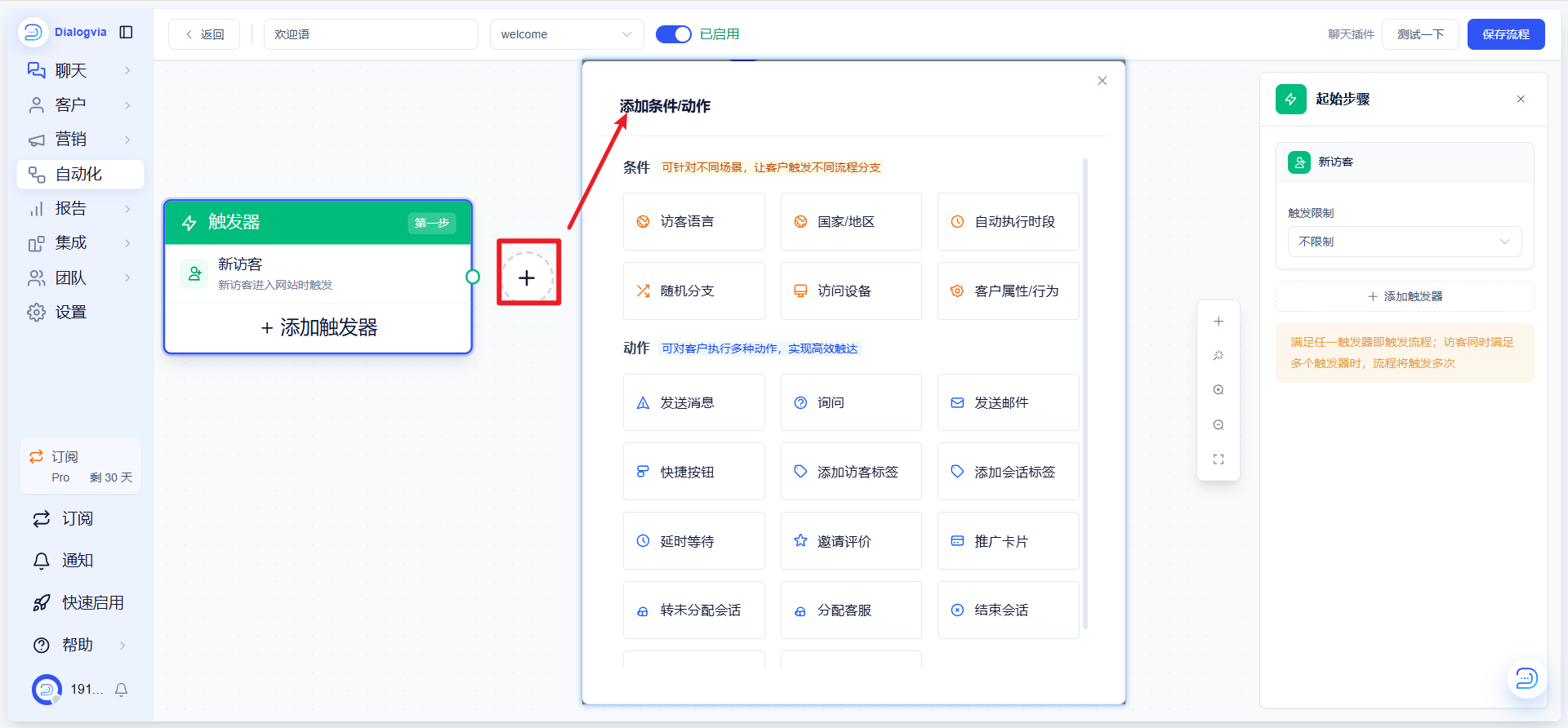Click the notification bell beside account

coord(122,690)
